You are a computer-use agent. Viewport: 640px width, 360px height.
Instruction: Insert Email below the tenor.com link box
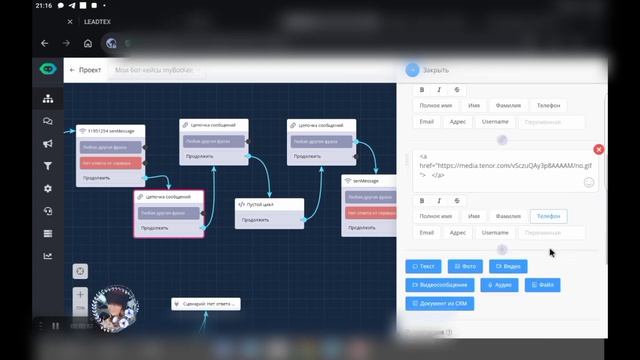point(427,233)
